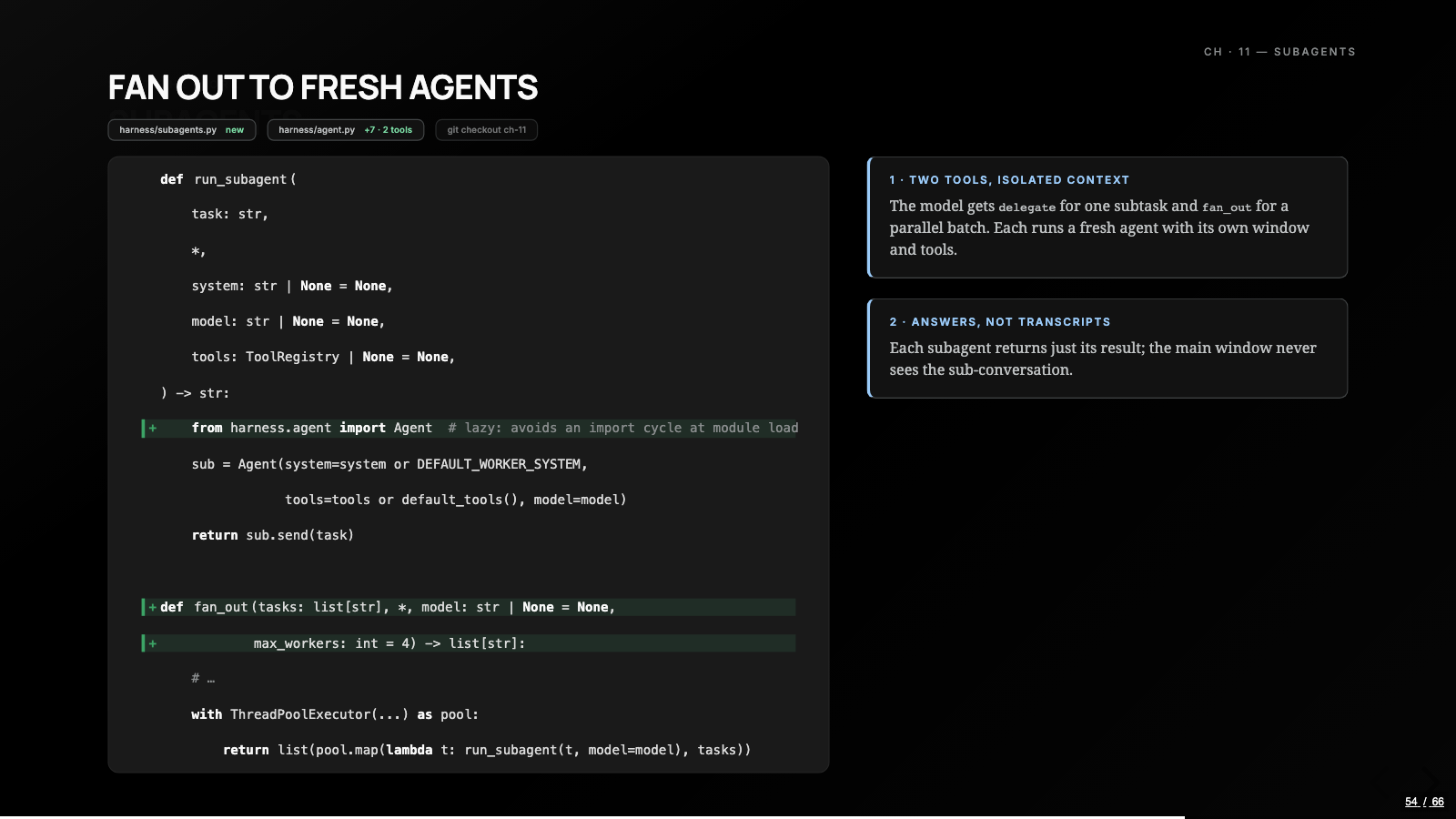Image resolution: width=1456 pixels, height=819 pixels.
Task: Click the 'ANSWERS, NOT TRANSCRIPTS' heading
Action: [x=1000, y=322]
